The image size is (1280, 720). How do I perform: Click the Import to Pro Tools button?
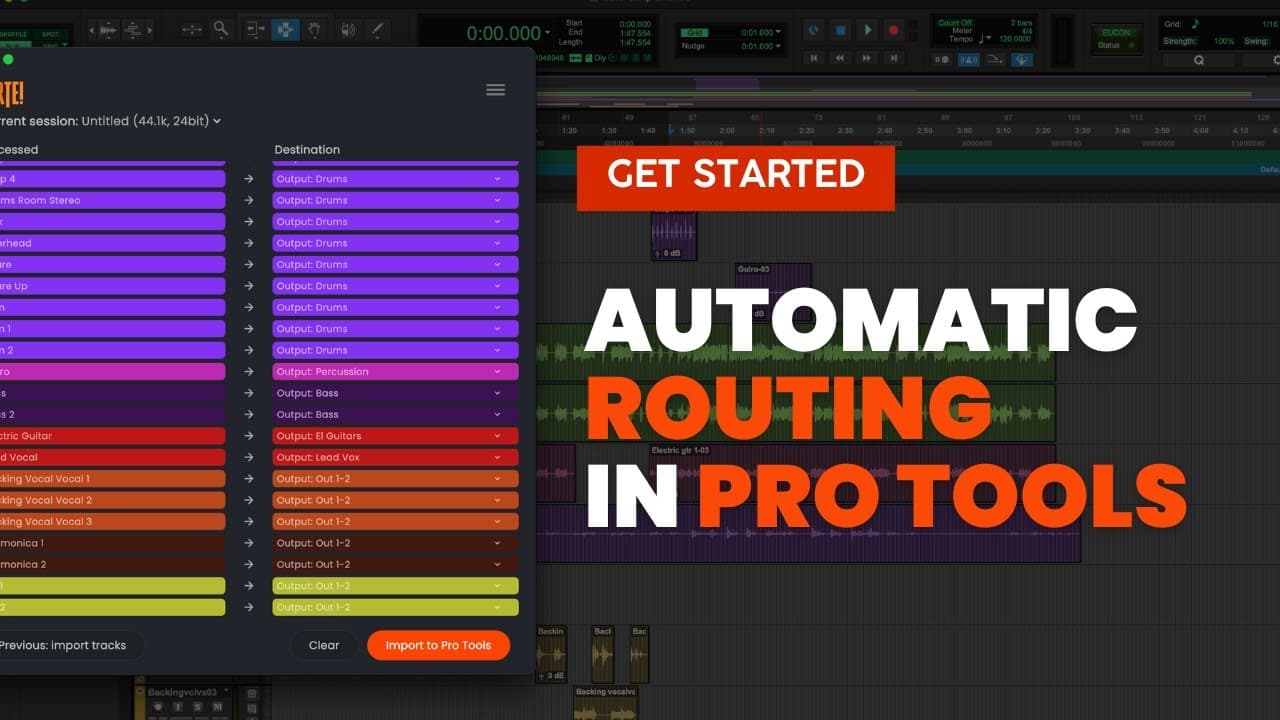(438, 645)
